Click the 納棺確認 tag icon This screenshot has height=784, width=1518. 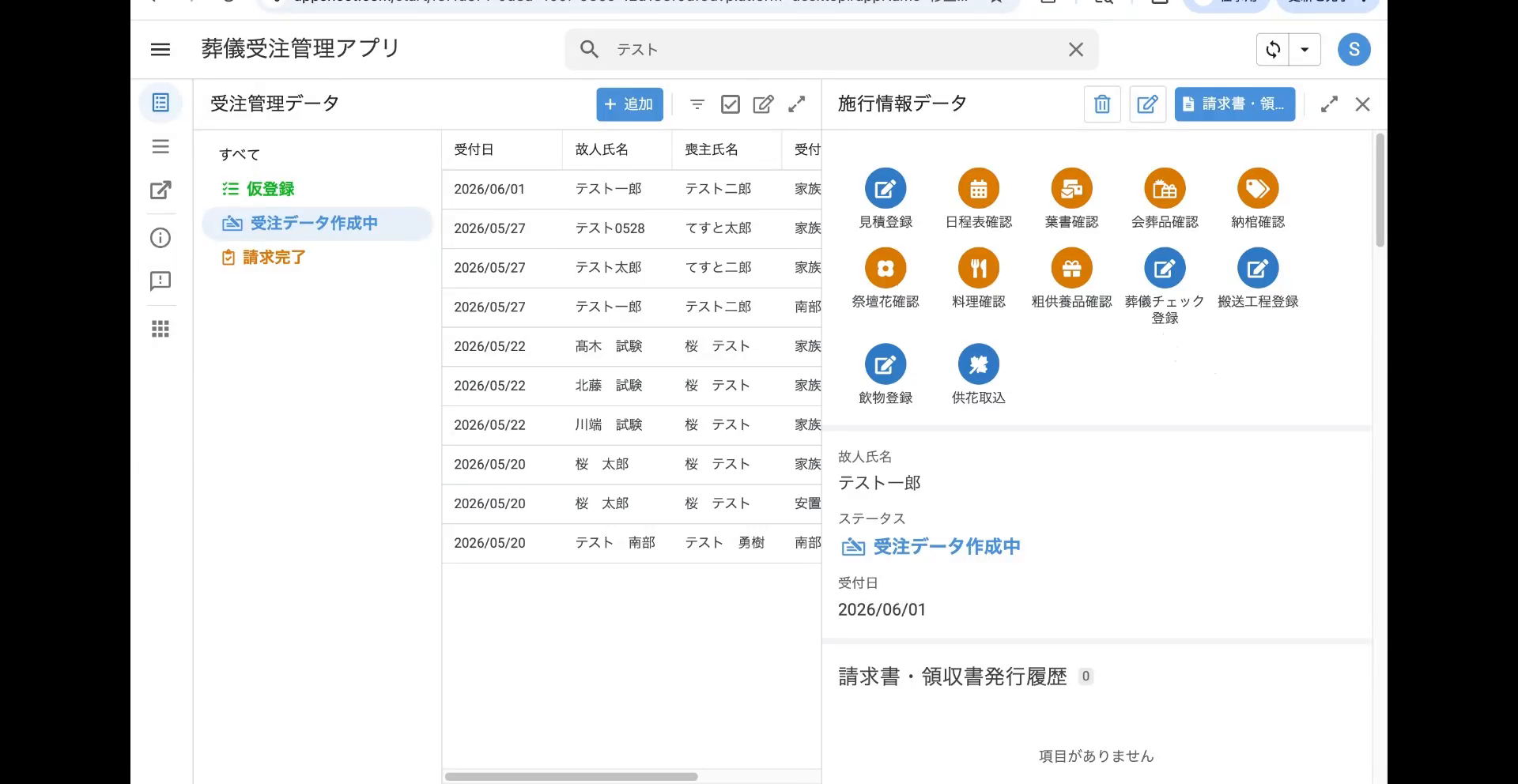coord(1258,189)
